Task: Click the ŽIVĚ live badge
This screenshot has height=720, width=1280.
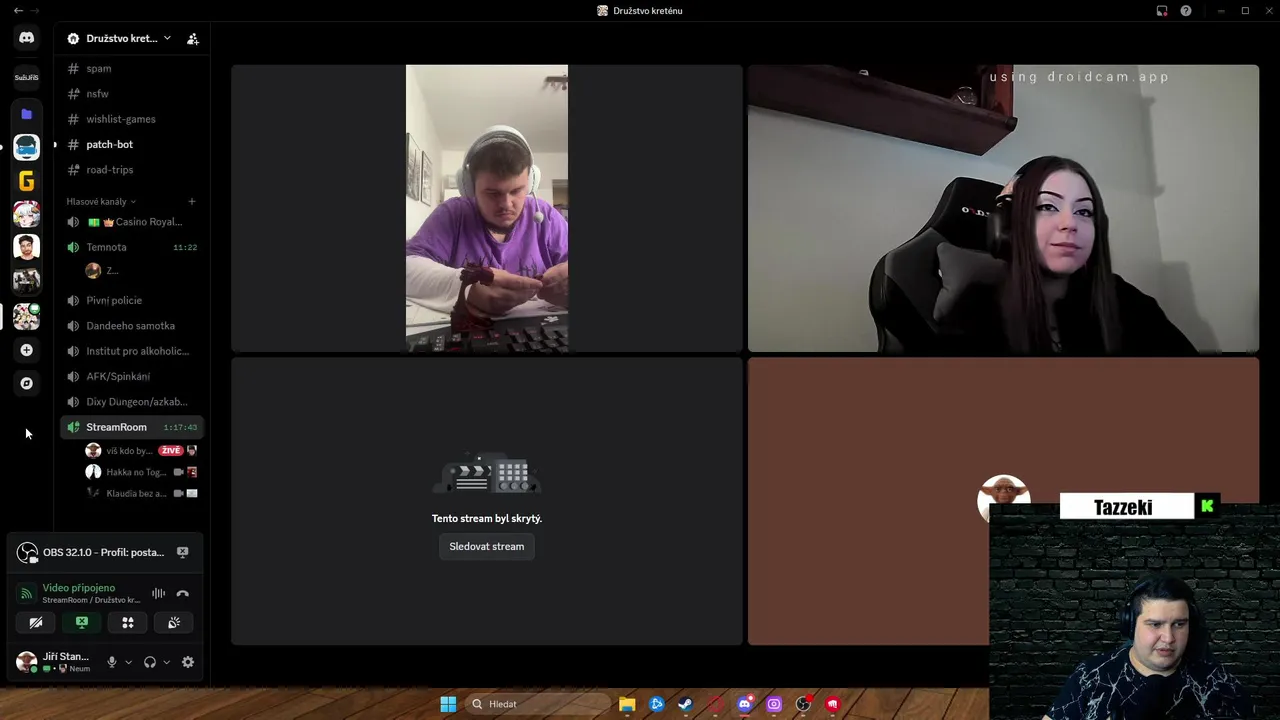Action: (x=171, y=451)
